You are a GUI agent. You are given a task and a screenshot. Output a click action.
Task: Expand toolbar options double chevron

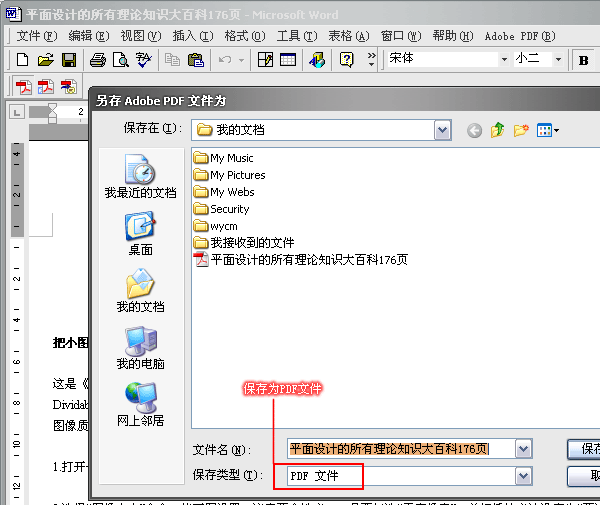(x=371, y=60)
